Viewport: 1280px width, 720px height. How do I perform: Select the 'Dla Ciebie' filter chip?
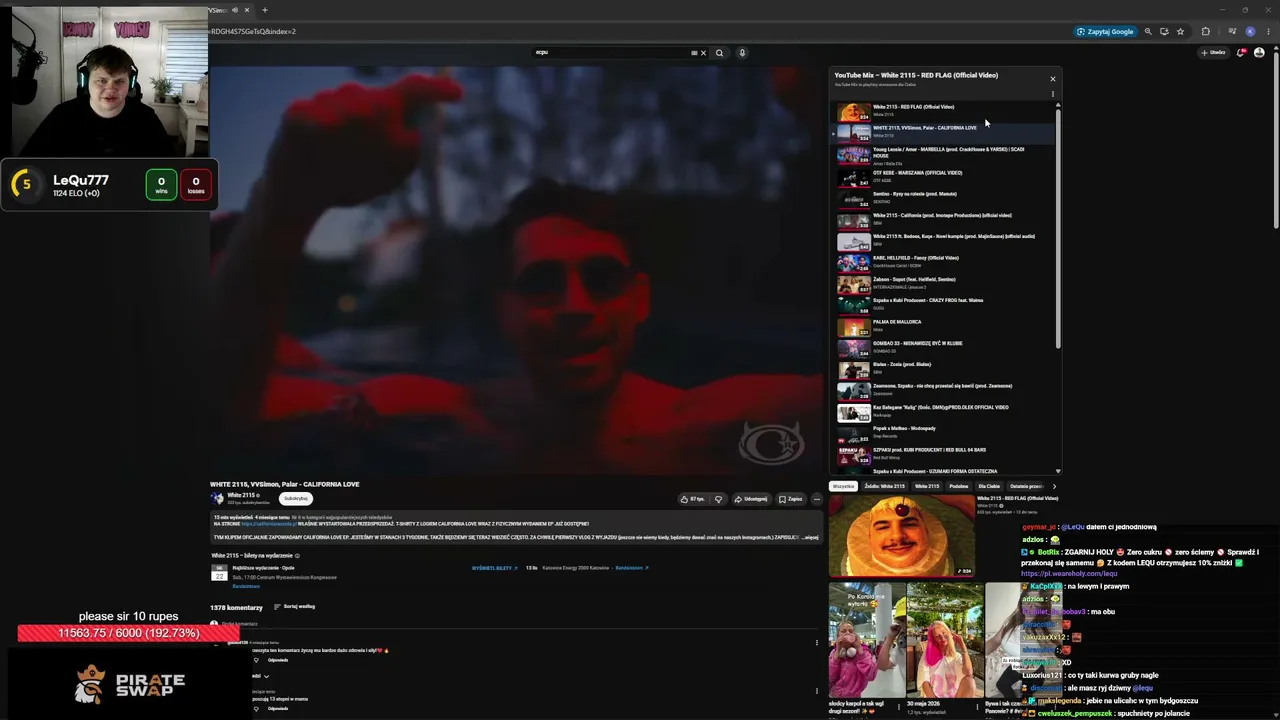(x=989, y=486)
